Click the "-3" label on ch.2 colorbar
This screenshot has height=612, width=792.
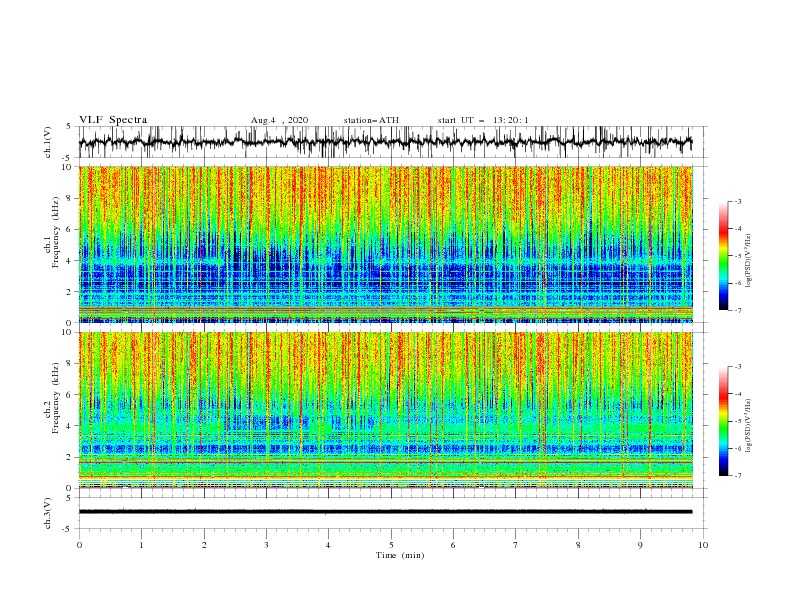[737, 367]
